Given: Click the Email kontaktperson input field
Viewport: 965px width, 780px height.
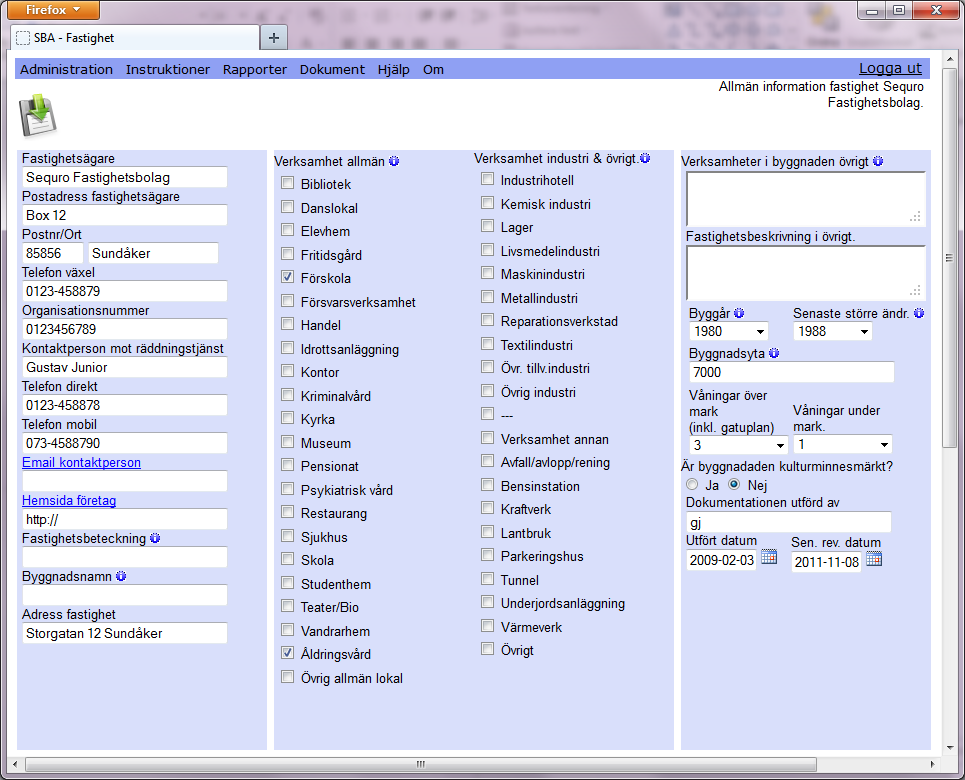Looking at the screenshot, I should pyautogui.click(x=125, y=481).
